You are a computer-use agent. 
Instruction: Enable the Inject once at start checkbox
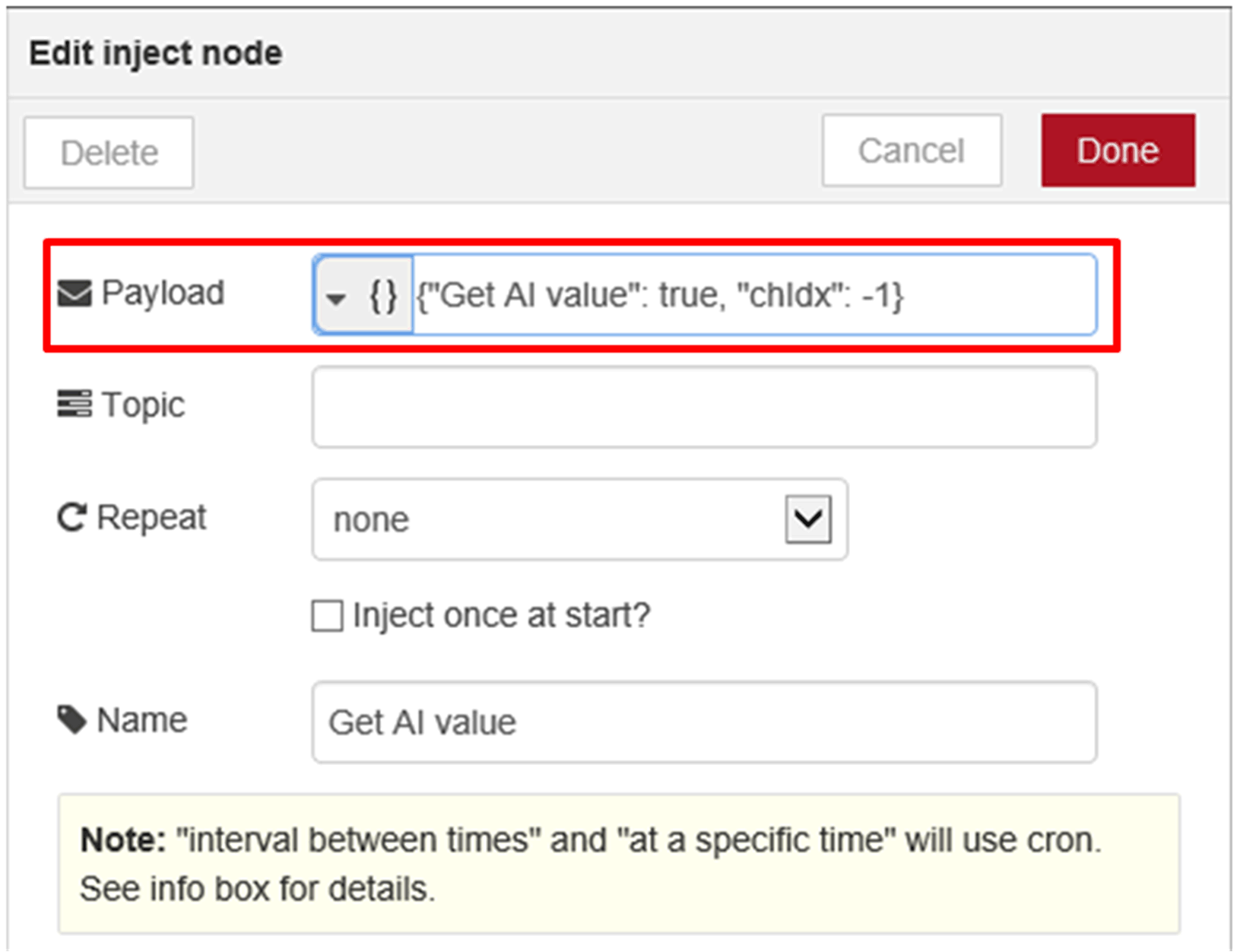click(x=327, y=616)
